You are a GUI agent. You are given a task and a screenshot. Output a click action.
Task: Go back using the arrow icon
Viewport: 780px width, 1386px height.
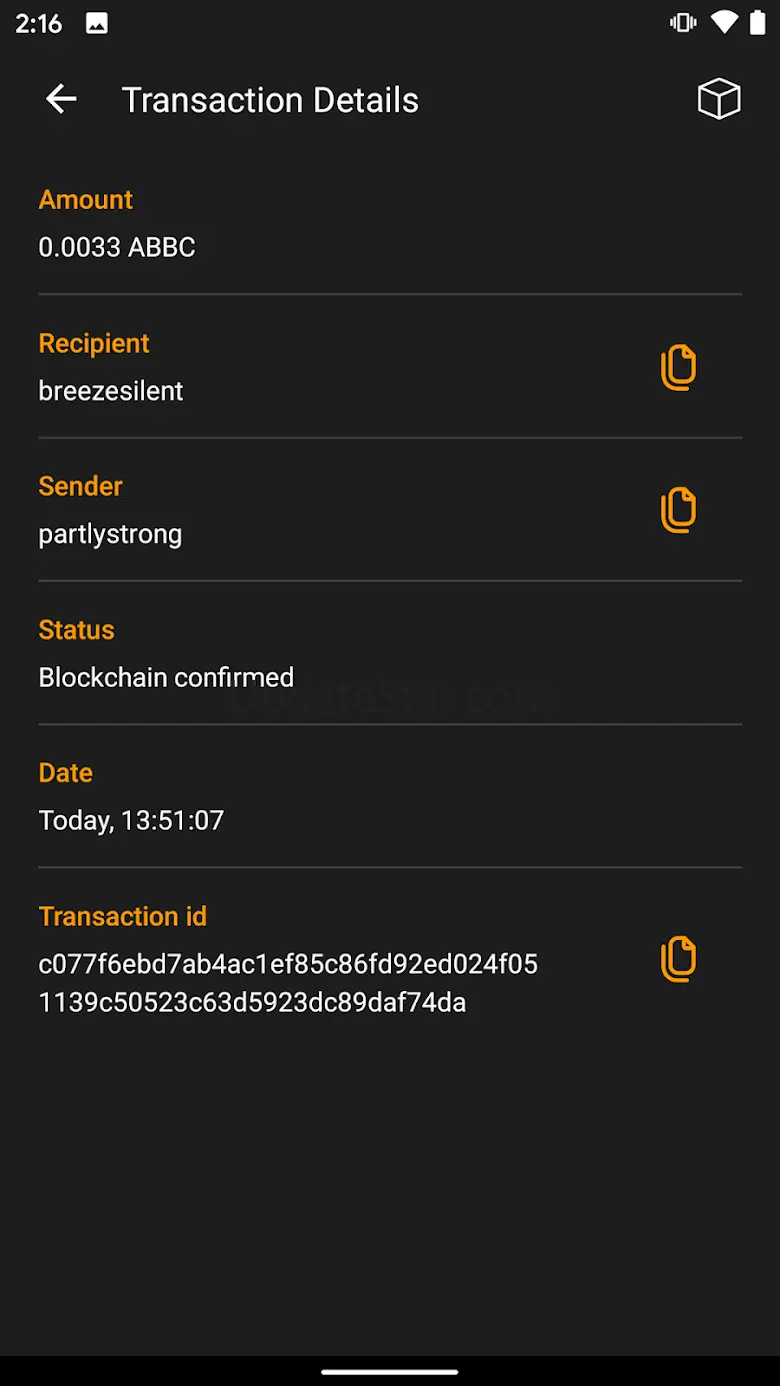point(61,99)
